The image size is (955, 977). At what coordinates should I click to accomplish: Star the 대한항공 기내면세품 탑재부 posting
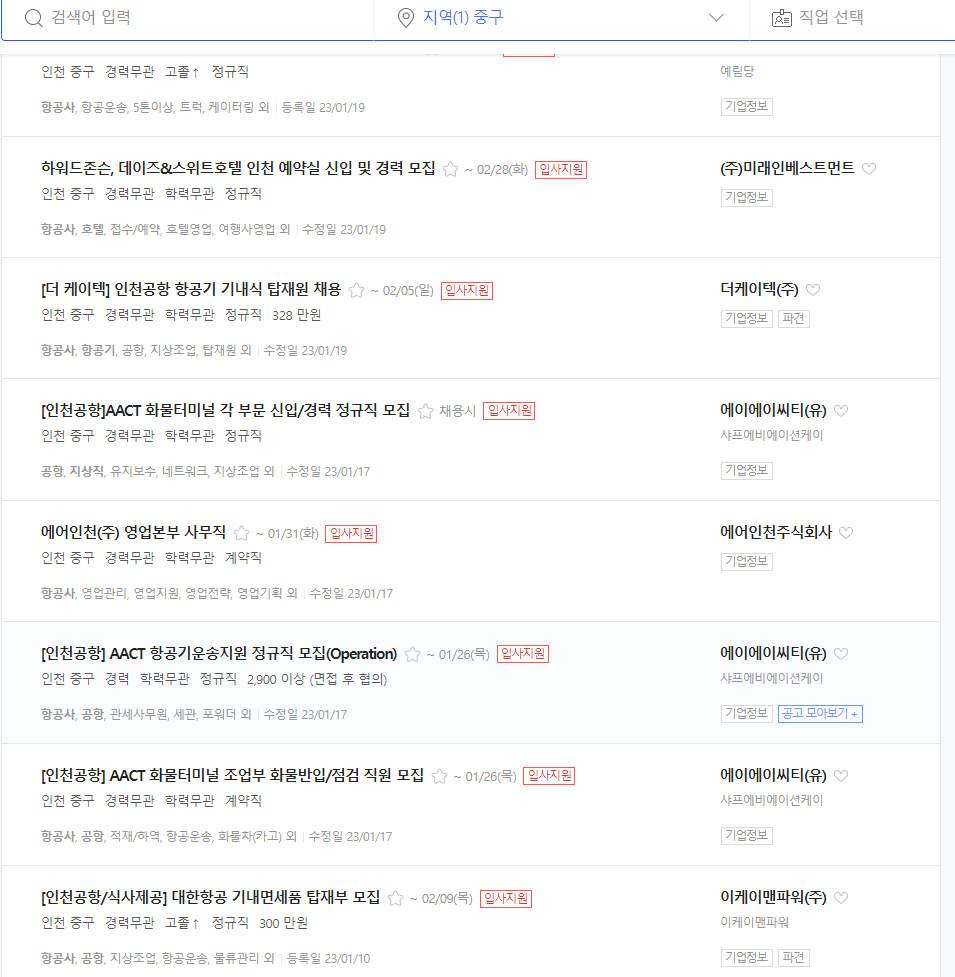(x=396, y=898)
